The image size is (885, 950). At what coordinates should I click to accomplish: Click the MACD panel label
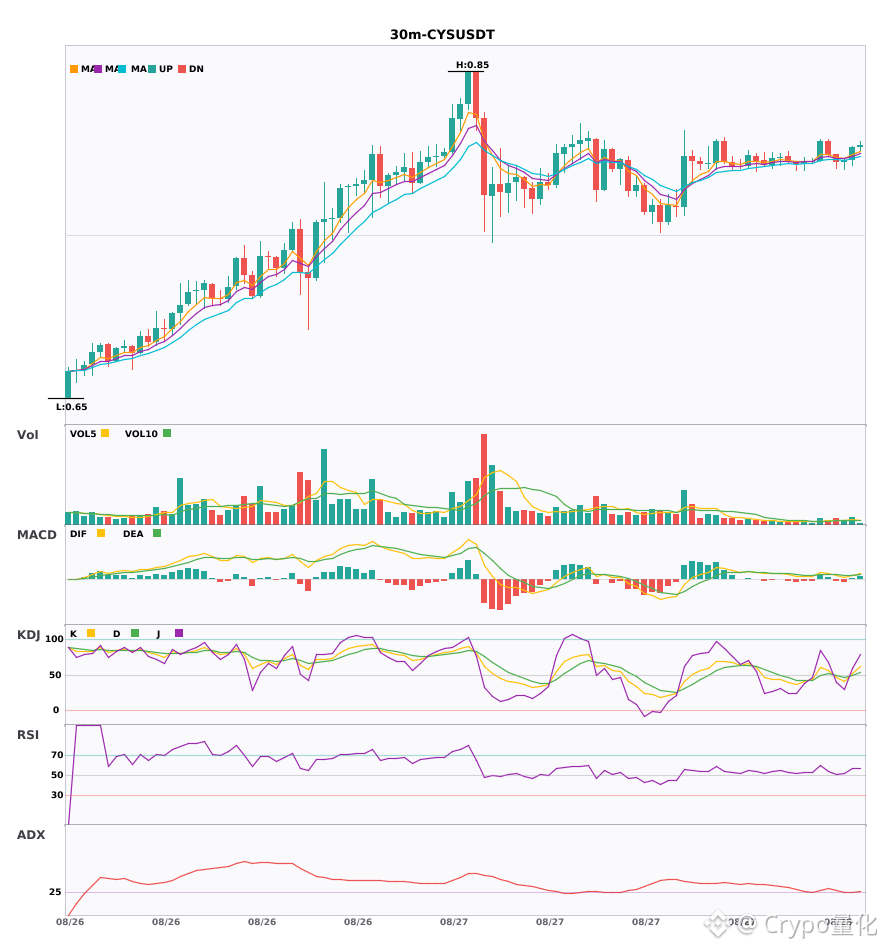point(36,534)
